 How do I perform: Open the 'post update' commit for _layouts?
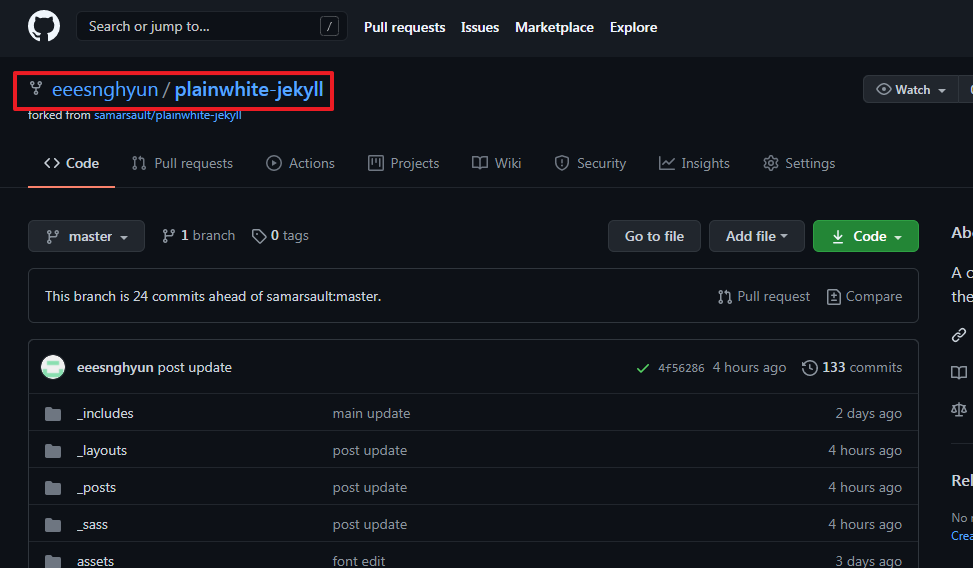[370, 451]
